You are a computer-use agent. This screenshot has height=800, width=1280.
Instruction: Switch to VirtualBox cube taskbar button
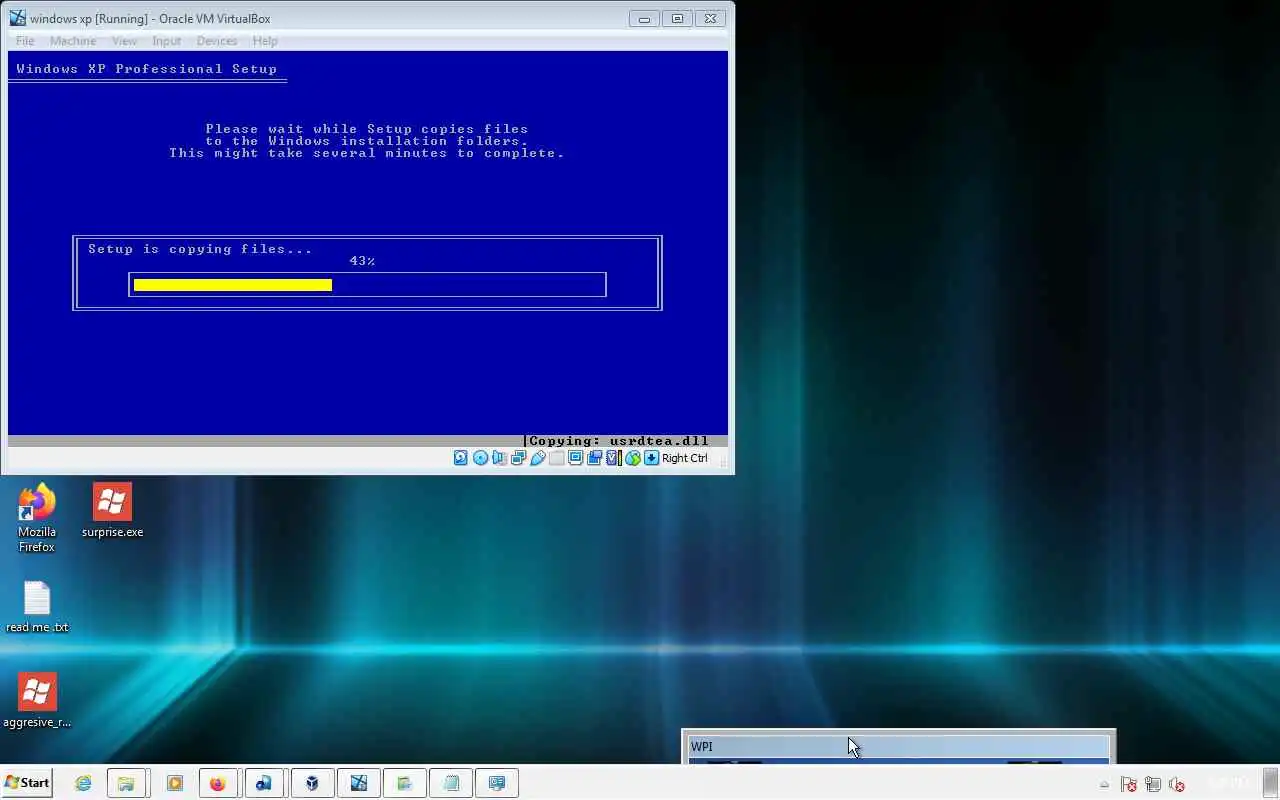311,783
